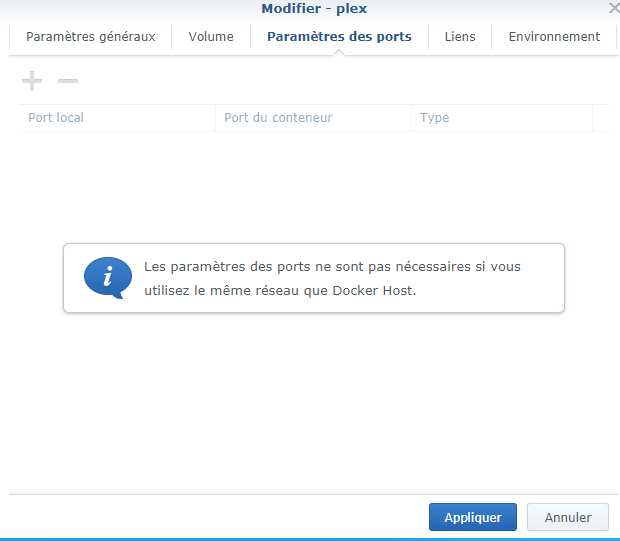This screenshot has height=541, width=620.
Task: Click the Port du conteneur column header
Action: pos(313,118)
